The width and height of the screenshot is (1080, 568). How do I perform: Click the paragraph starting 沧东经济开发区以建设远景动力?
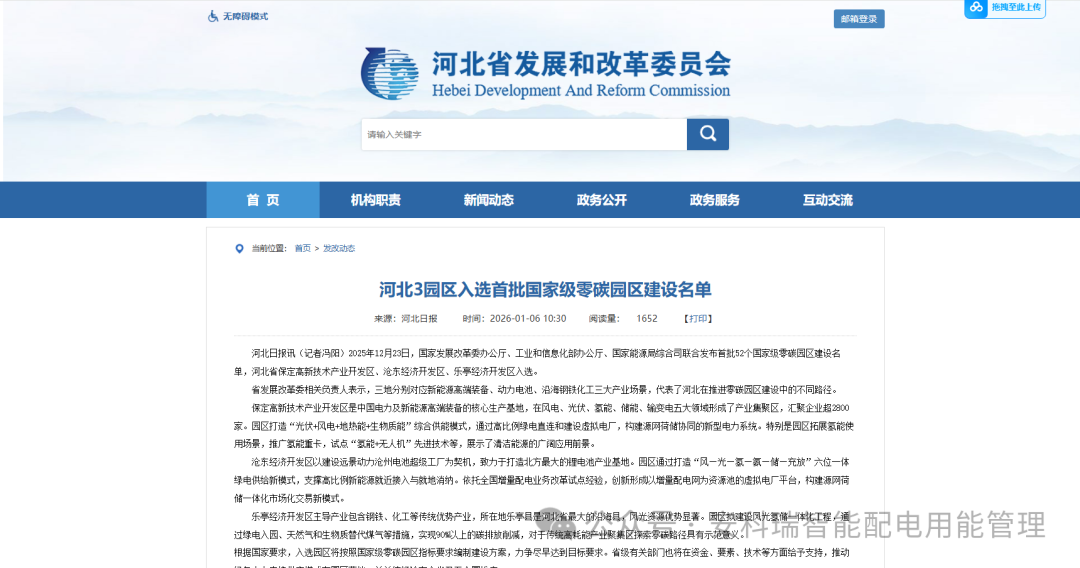click(542, 480)
